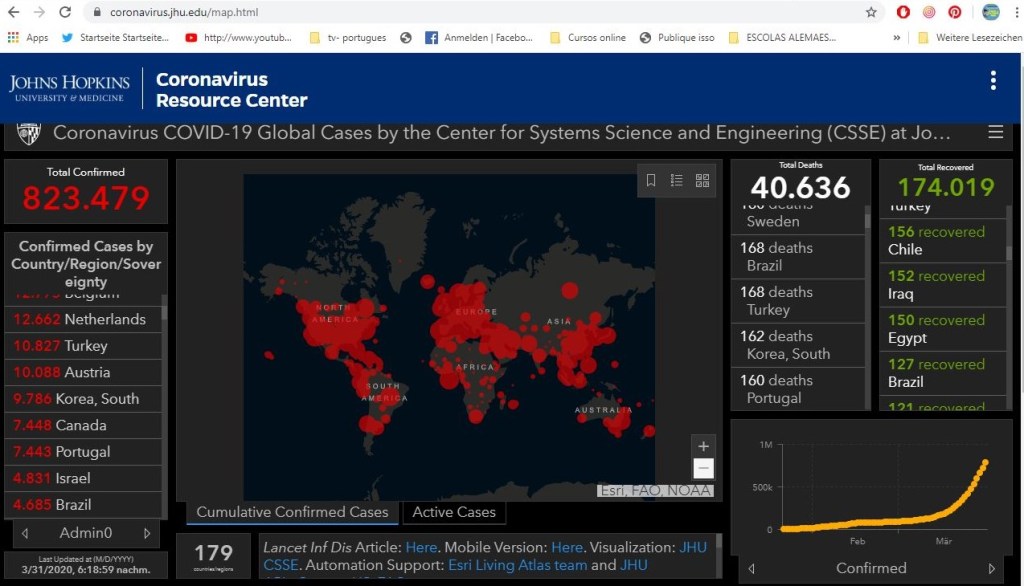
Task: Open the three-dot menu in blue header
Action: pyautogui.click(x=992, y=81)
